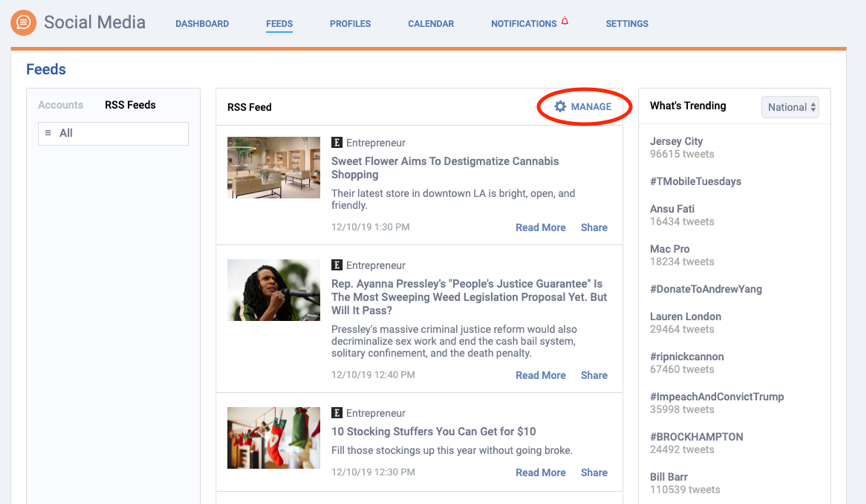The height and width of the screenshot is (504, 866).
Task: Click the notifications bell icon
Action: (564, 21)
